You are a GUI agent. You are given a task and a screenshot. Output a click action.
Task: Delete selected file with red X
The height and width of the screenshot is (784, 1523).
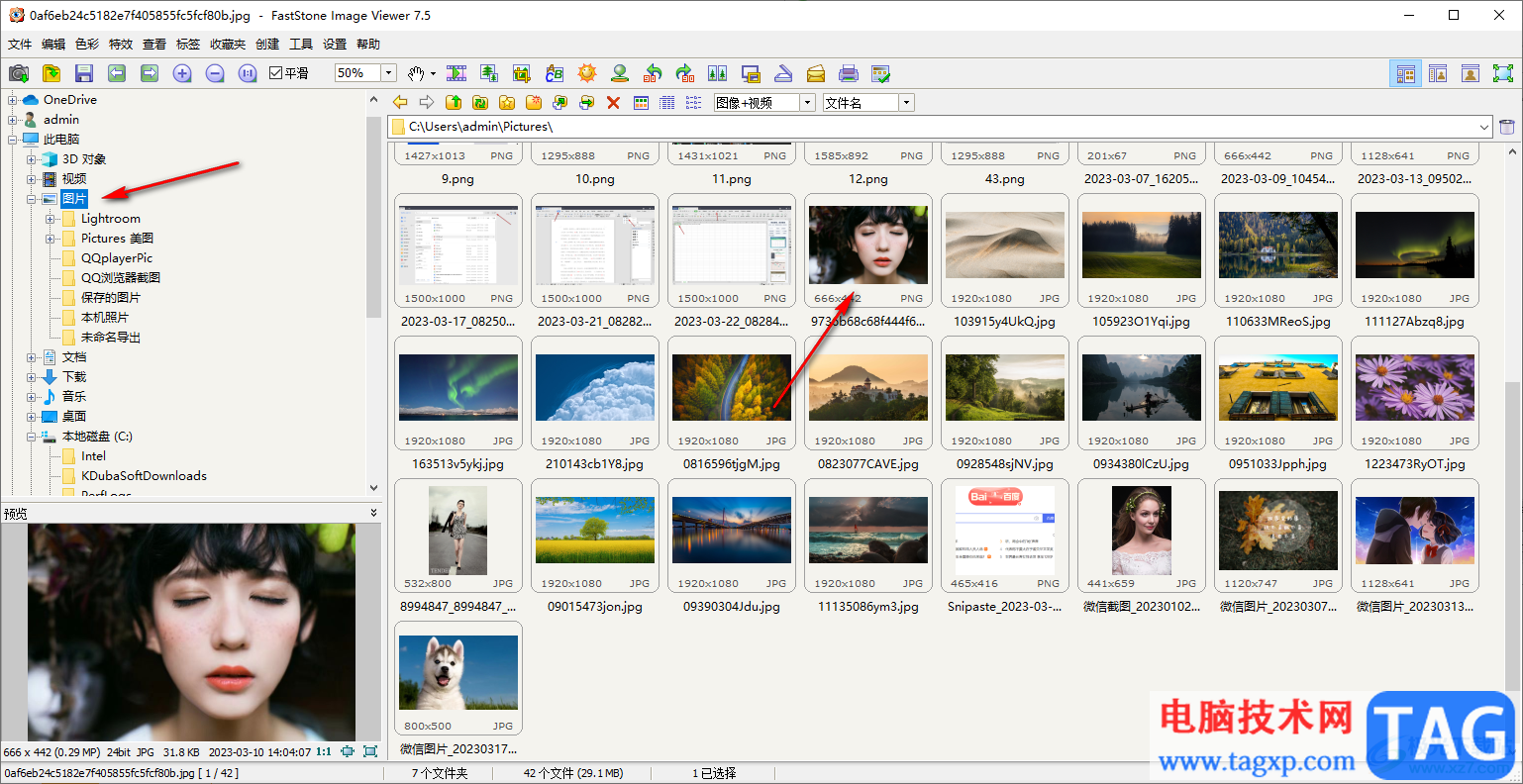[613, 103]
